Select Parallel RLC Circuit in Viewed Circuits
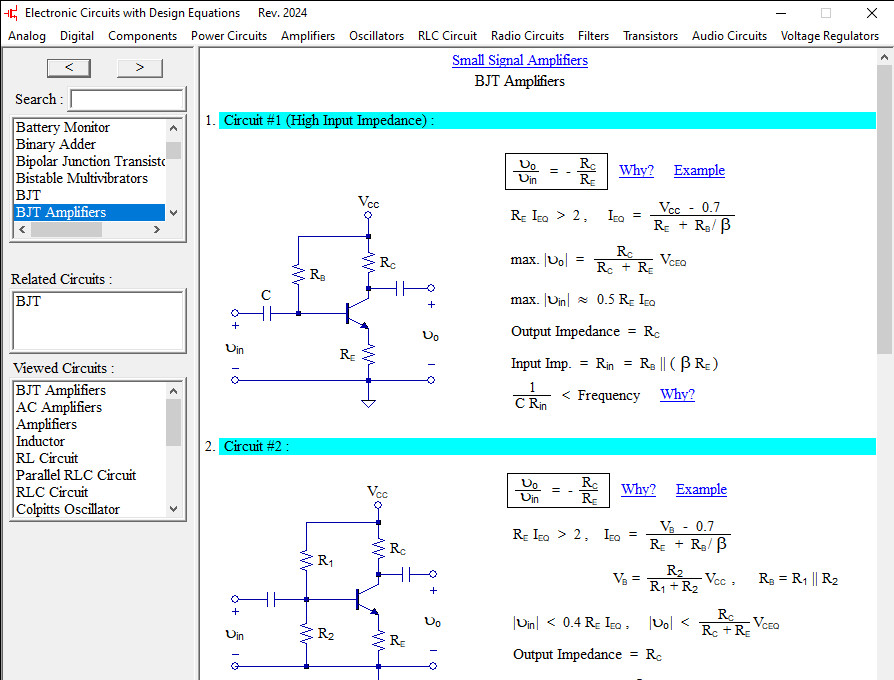The width and height of the screenshot is (894, 680). 90,475
